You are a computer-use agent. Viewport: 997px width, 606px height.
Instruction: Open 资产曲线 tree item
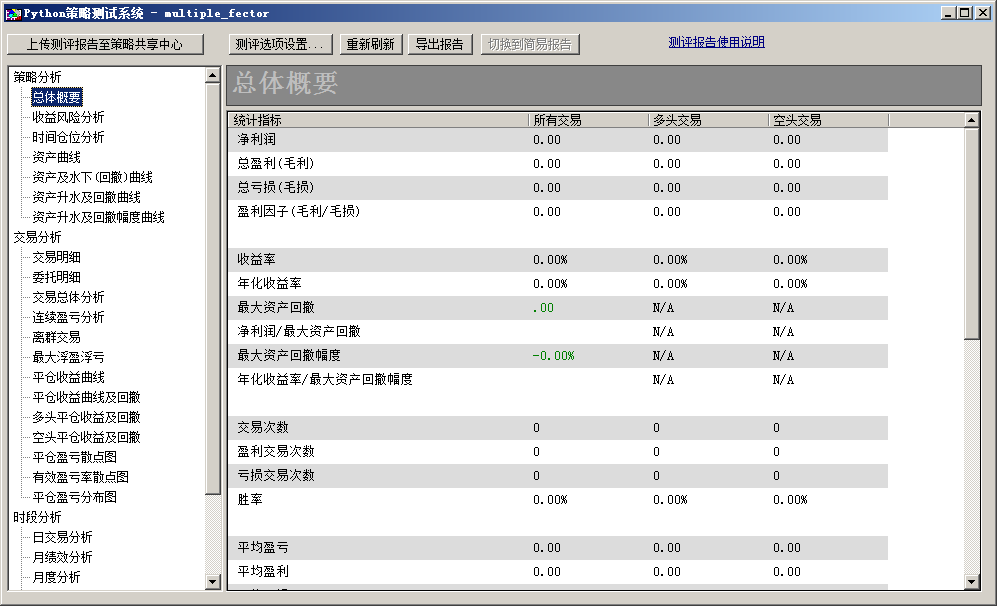click(x=57, y=157)
